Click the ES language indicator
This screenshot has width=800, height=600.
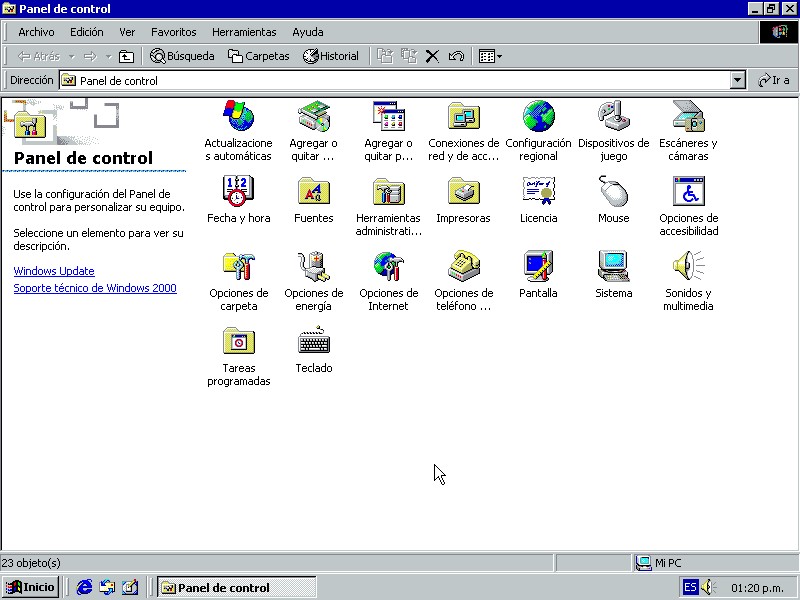pyautogui.click(x=690, y=587)
